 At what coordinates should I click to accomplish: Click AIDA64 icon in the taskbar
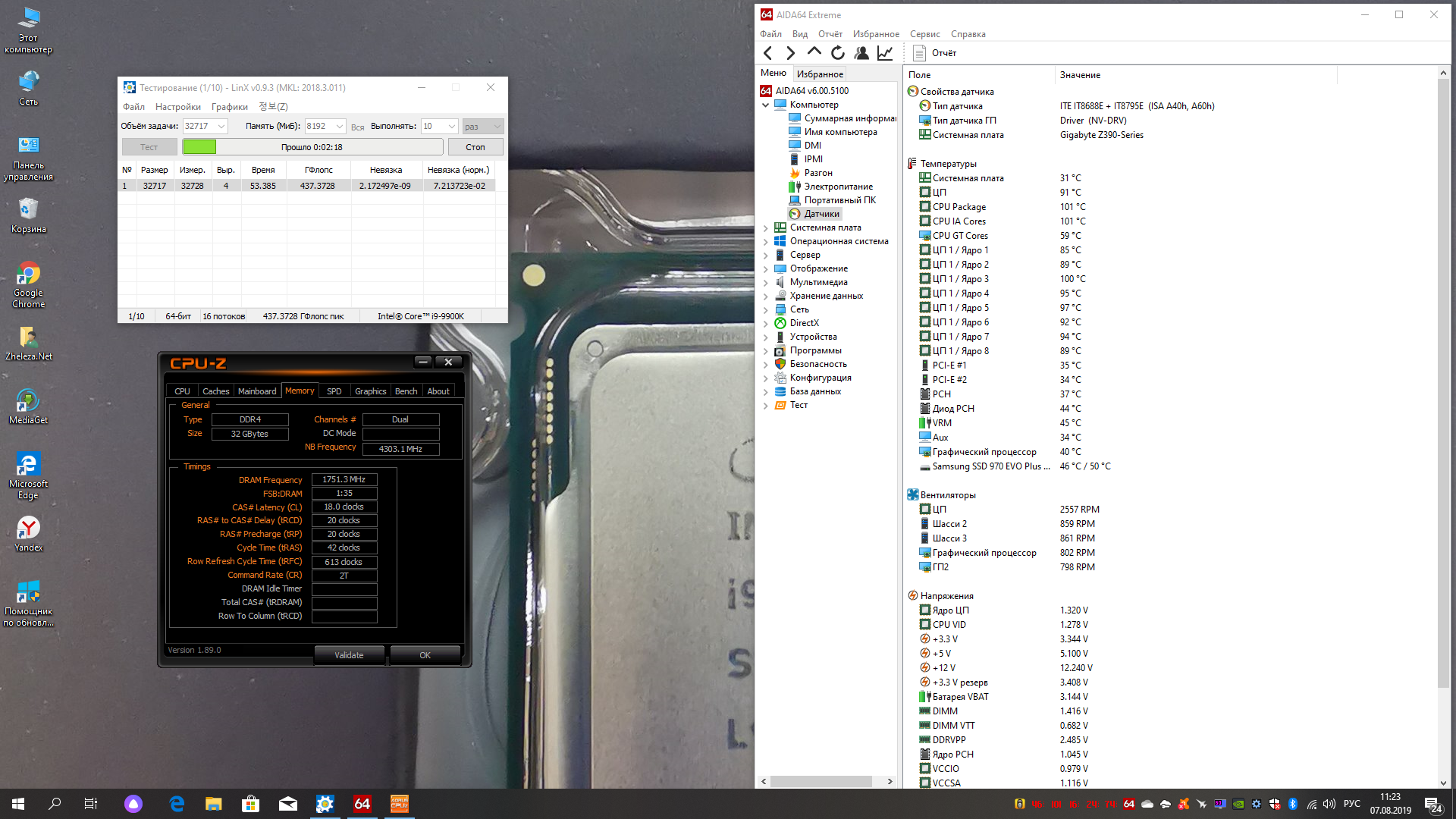coord(362,804)
